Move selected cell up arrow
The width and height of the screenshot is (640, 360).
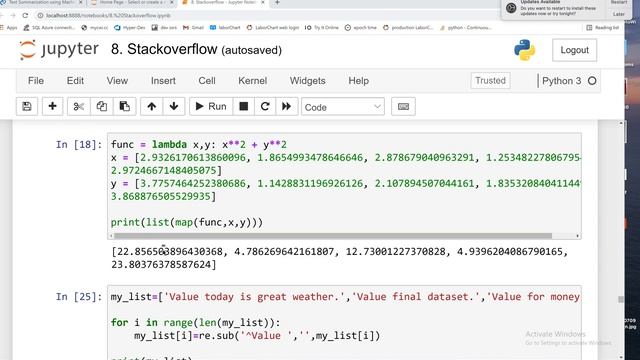point(151,107)
